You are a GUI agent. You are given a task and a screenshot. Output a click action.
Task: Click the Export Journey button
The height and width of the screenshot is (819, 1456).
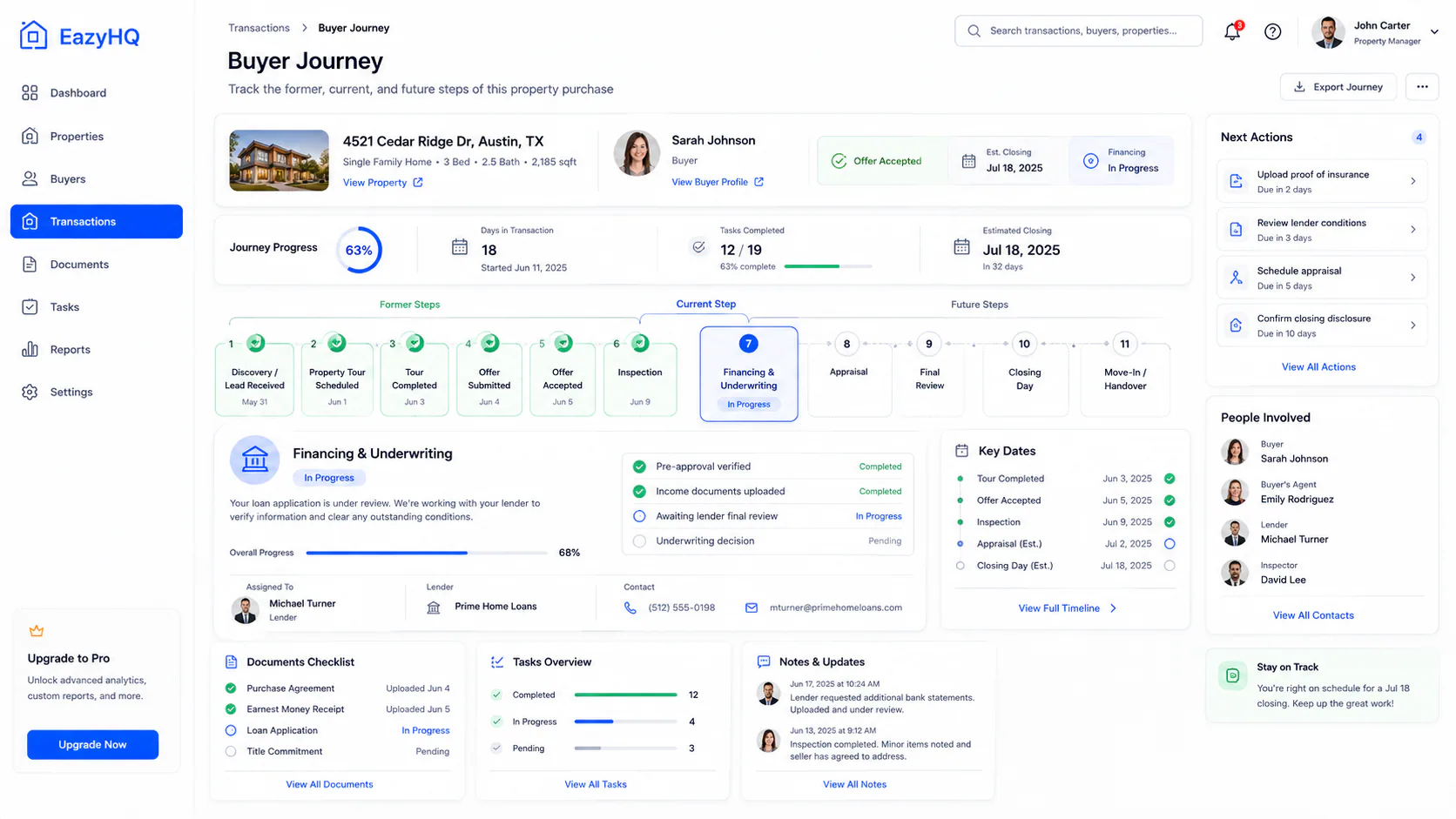tap(1338, 87)
